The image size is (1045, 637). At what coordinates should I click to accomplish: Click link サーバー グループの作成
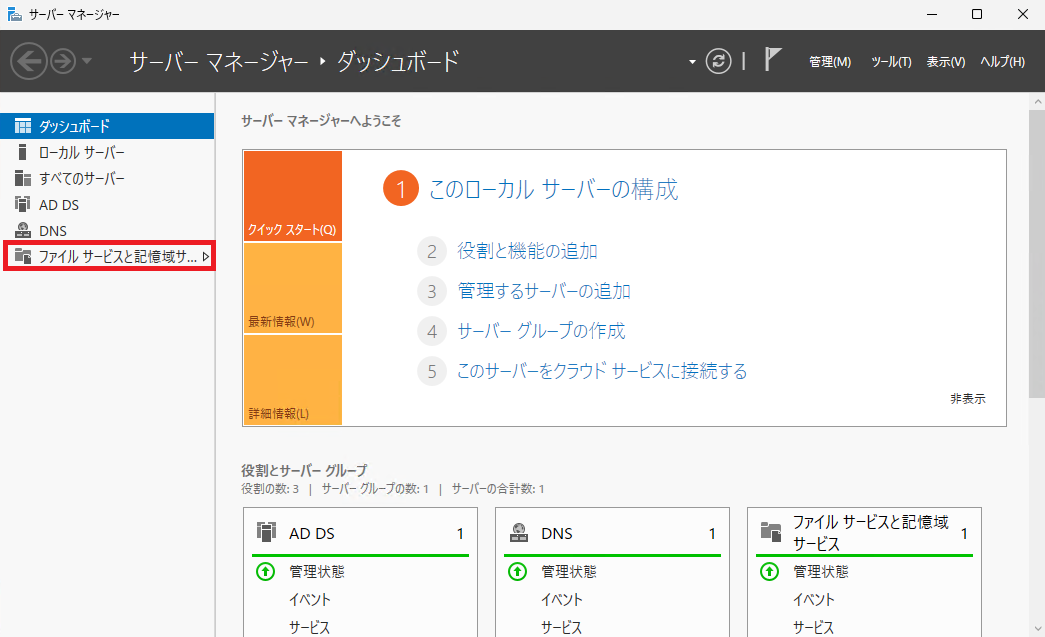[x=541, y=331]
